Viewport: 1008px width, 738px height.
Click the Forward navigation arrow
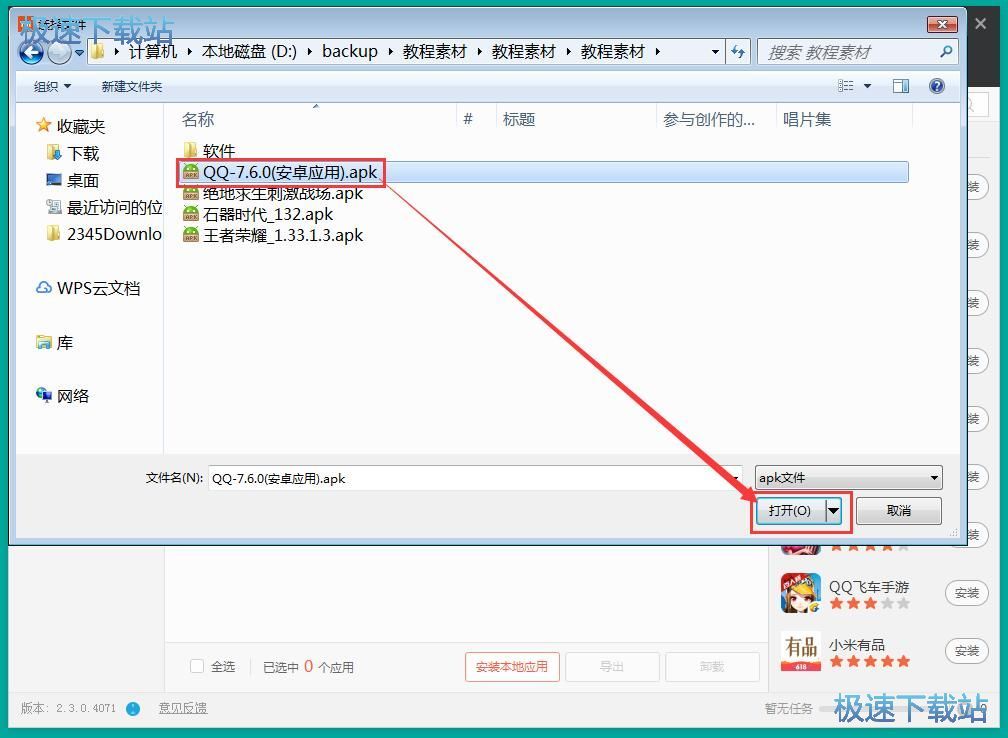(60, 52)
